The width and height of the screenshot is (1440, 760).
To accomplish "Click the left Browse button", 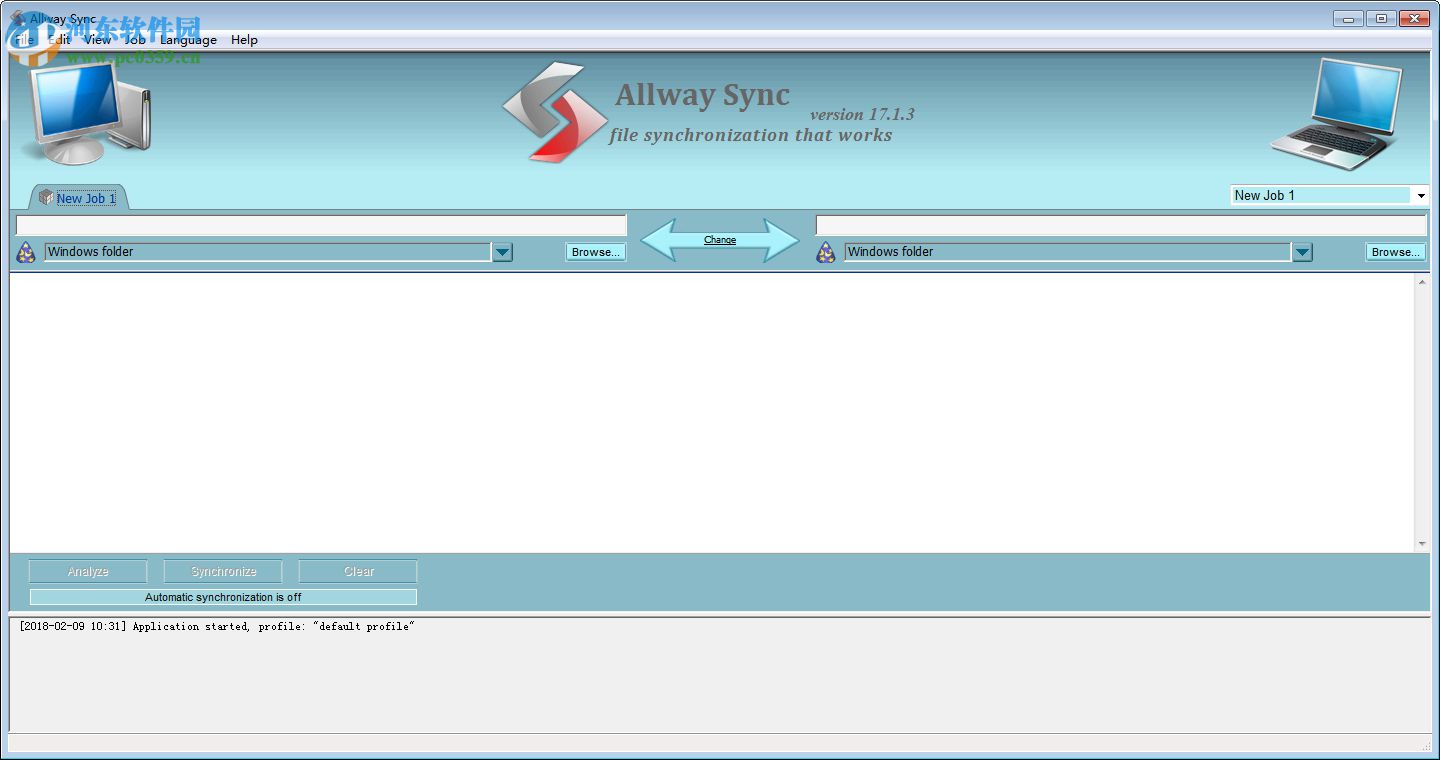I will pyautogui.click(x=596, y=252).
